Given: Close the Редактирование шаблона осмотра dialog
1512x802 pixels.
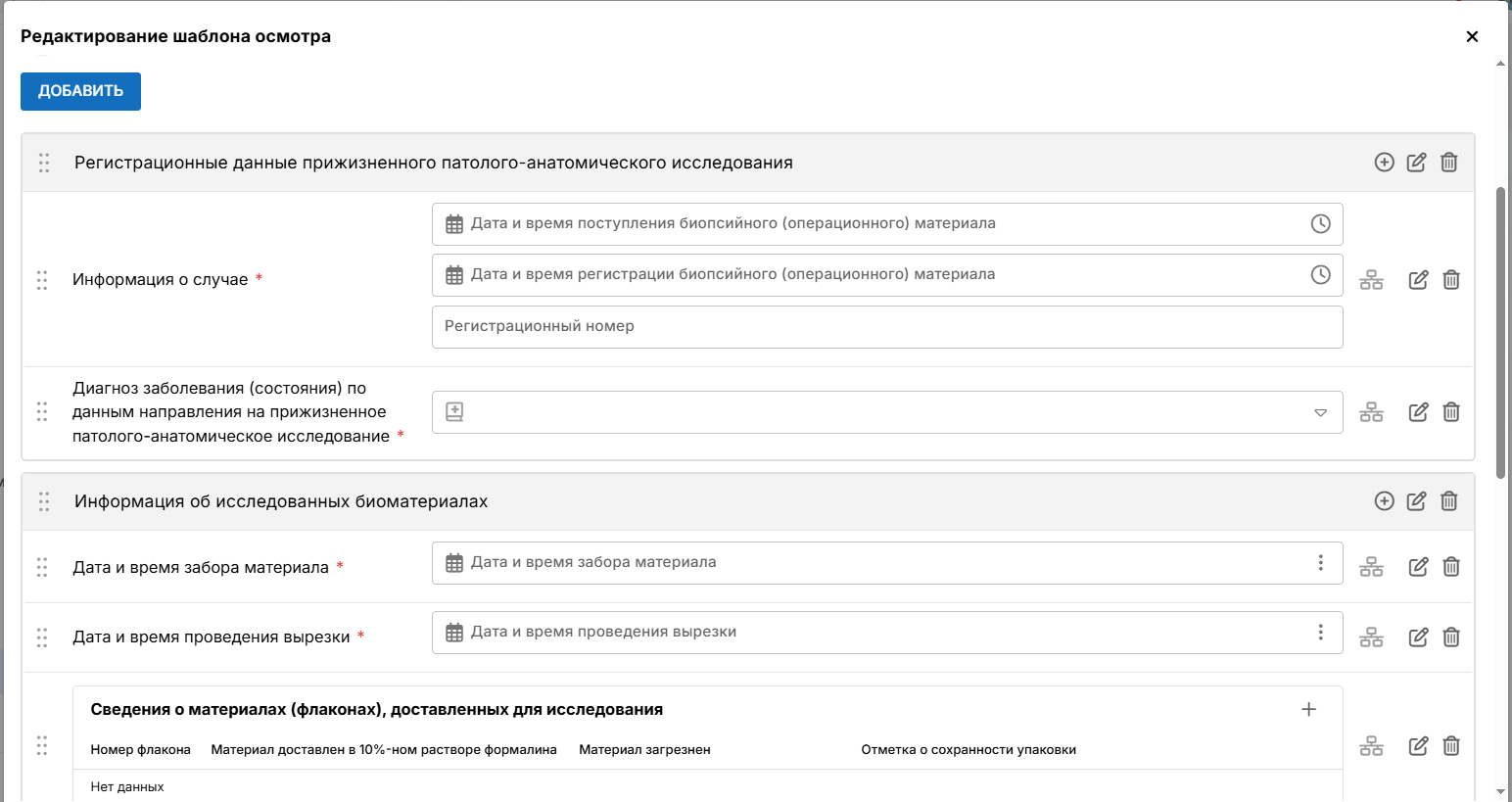Looking at the screenshot, I should (1472, 36).
